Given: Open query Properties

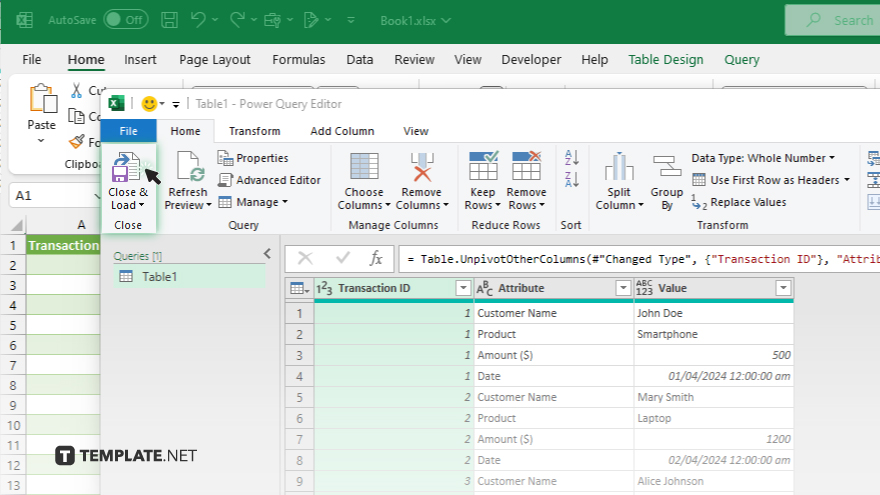Looking at the screenshot, I should (x=253, y=158).
